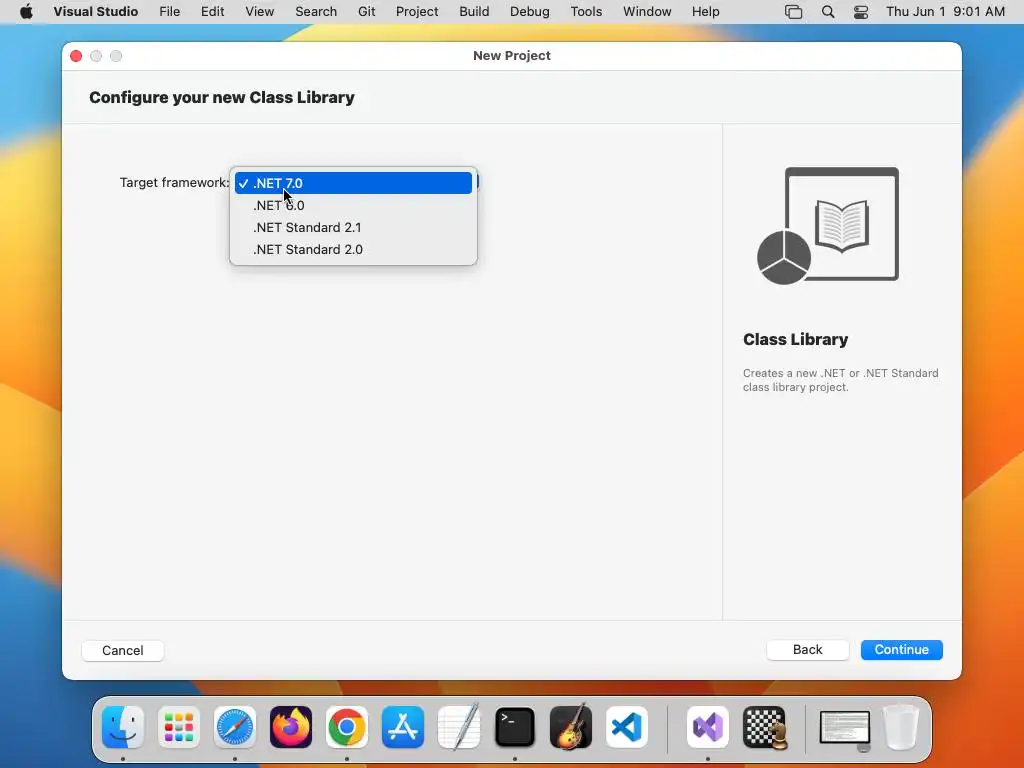
Task: Open the Help menu
Action: click(705, 12)
